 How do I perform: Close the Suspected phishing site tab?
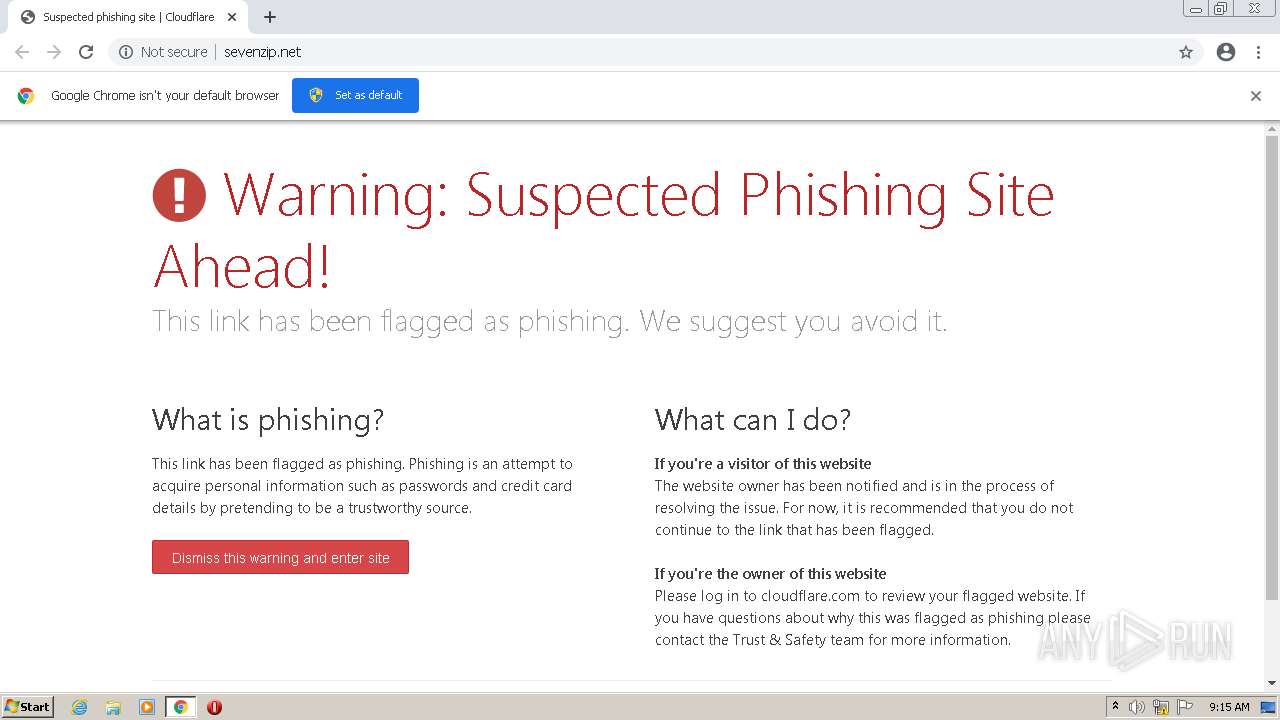[232, 17]
